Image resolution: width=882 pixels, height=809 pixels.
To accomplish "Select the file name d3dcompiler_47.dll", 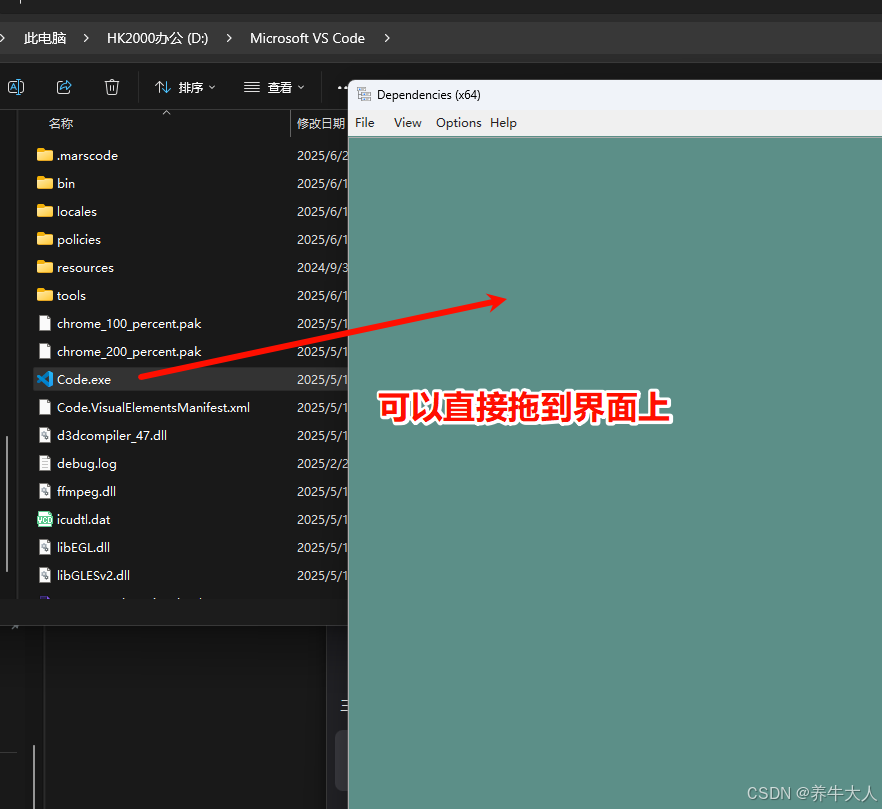I will pos(112,435).
